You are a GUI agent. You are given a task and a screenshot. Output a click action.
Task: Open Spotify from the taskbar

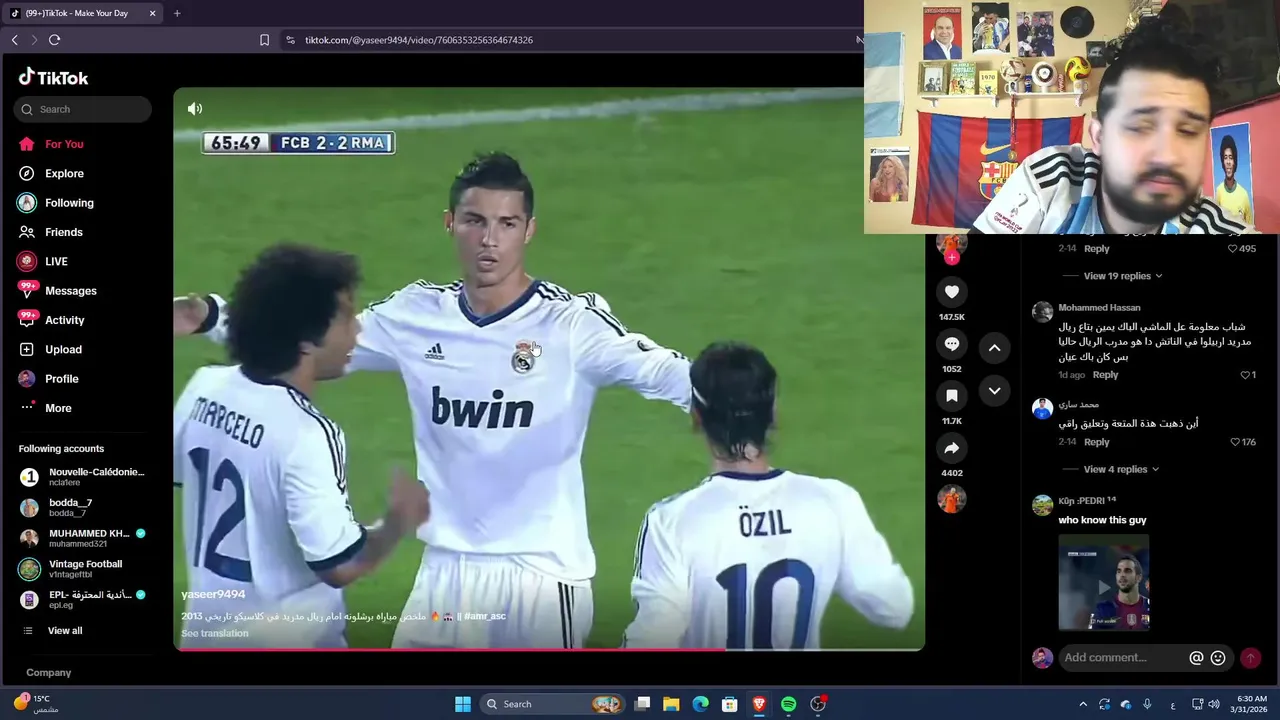point(788,704)
